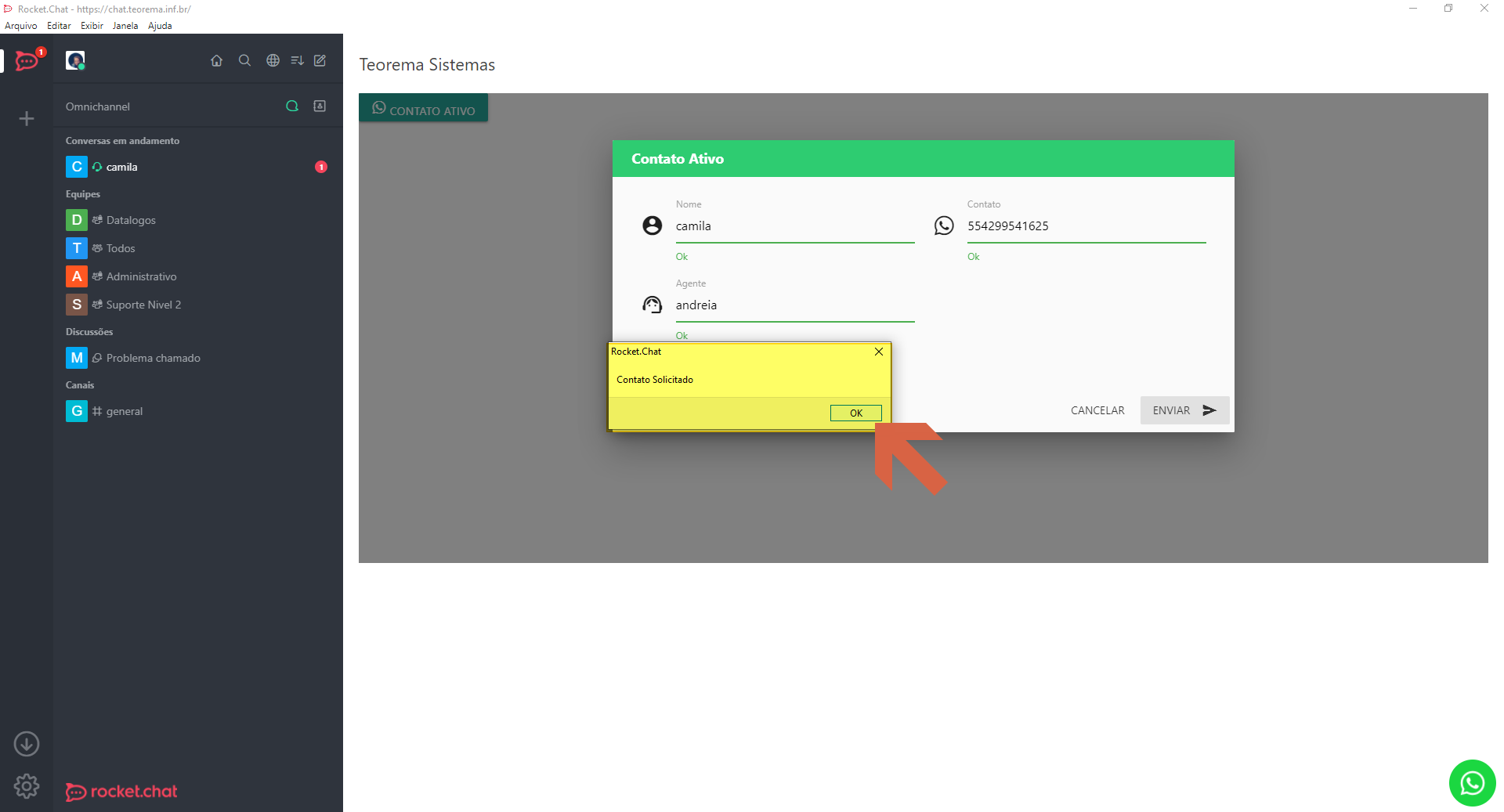Click the user avatar in sidebar header
The height and width of the screenshot is (812, 1504).
pyautogui.click(x=75, y=60)
